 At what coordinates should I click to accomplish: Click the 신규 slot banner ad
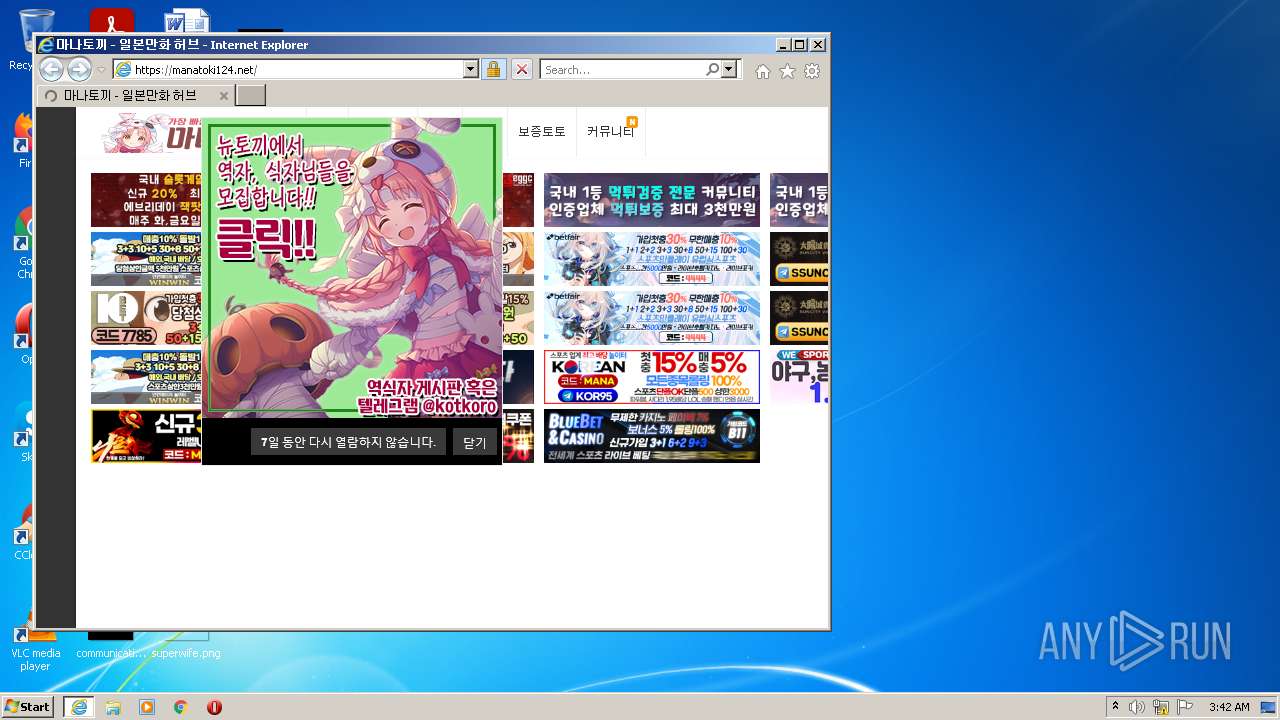(146, 436)
